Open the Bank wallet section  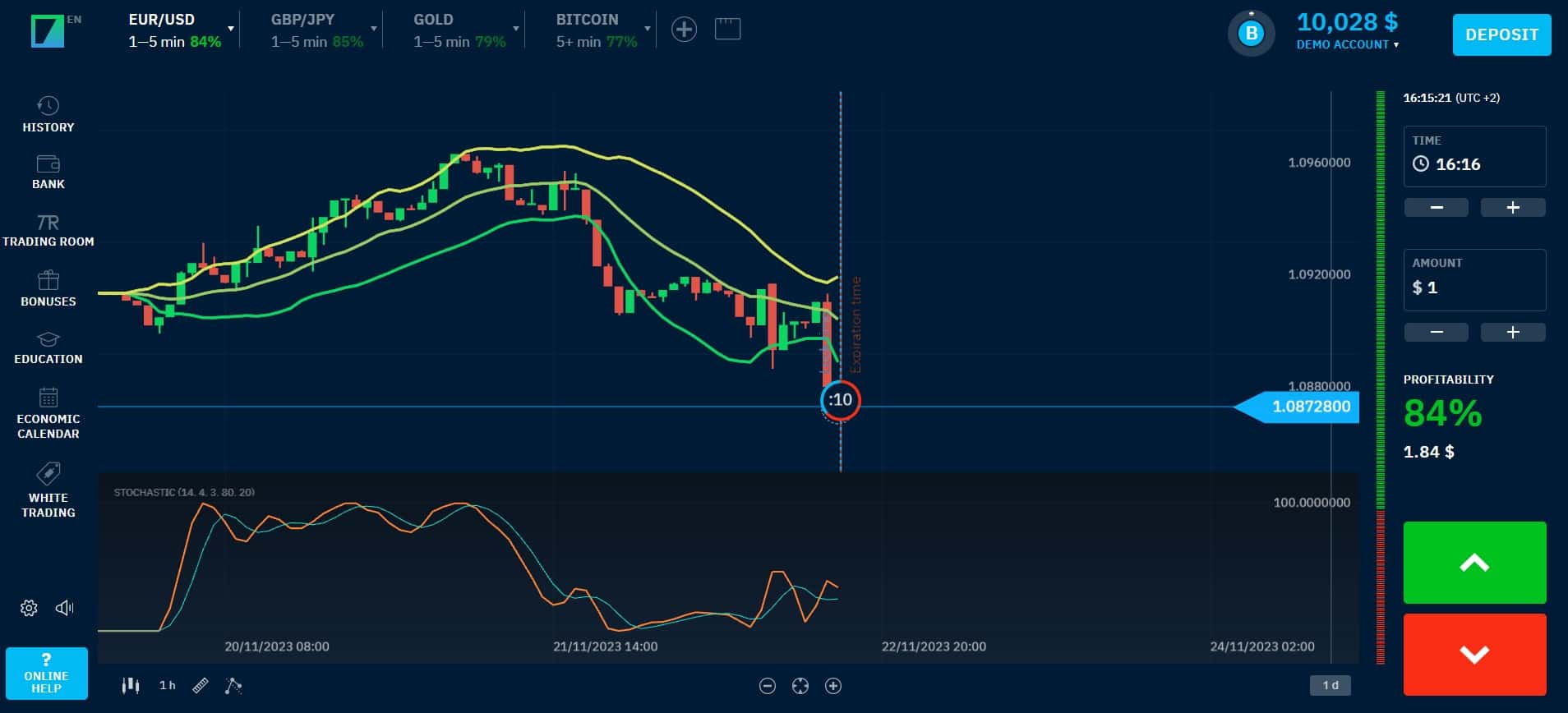(x=48, y=172)
